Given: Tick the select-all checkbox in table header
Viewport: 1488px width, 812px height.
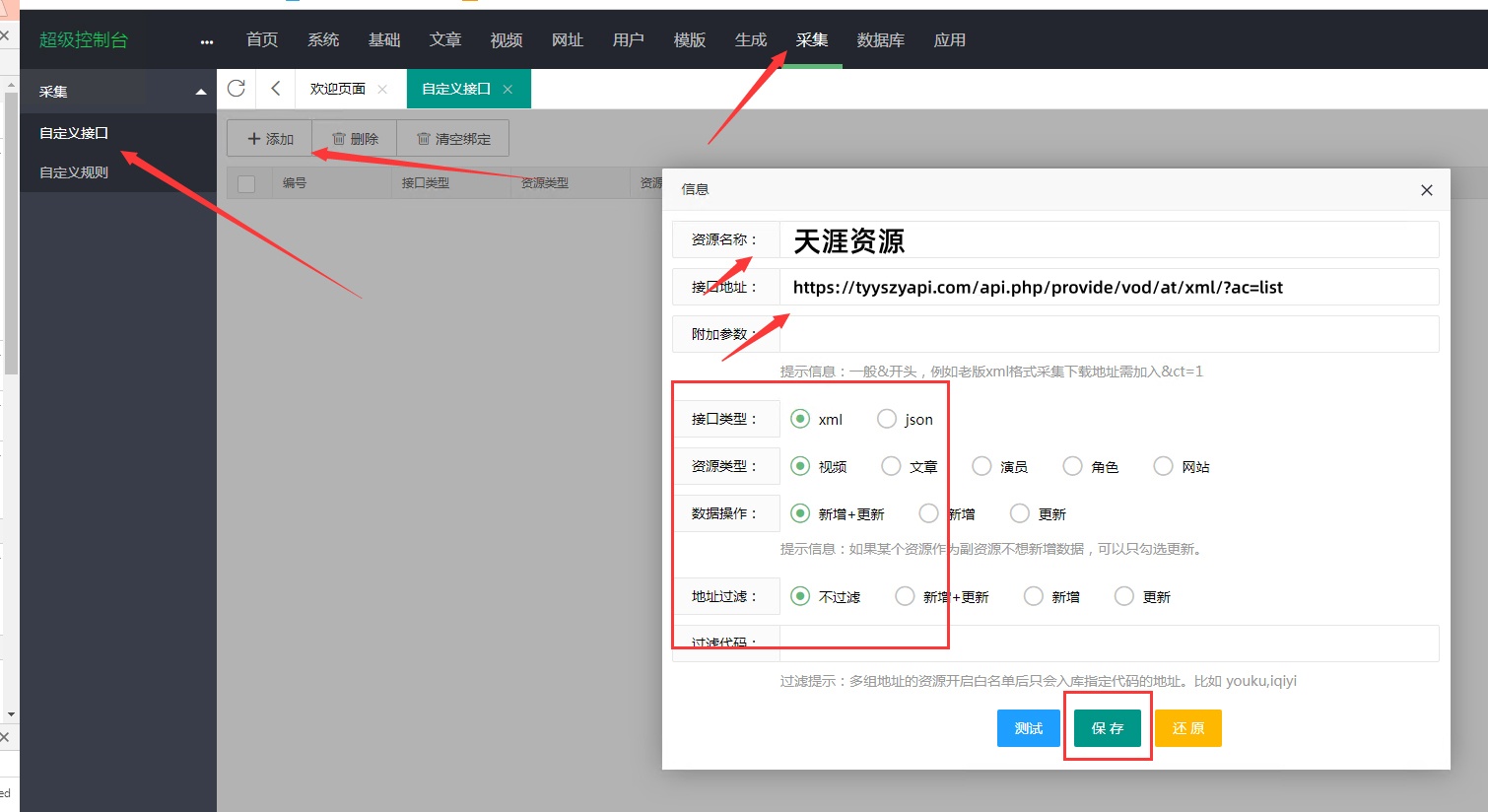Looking at the screenshot, I should click(246, 183).
